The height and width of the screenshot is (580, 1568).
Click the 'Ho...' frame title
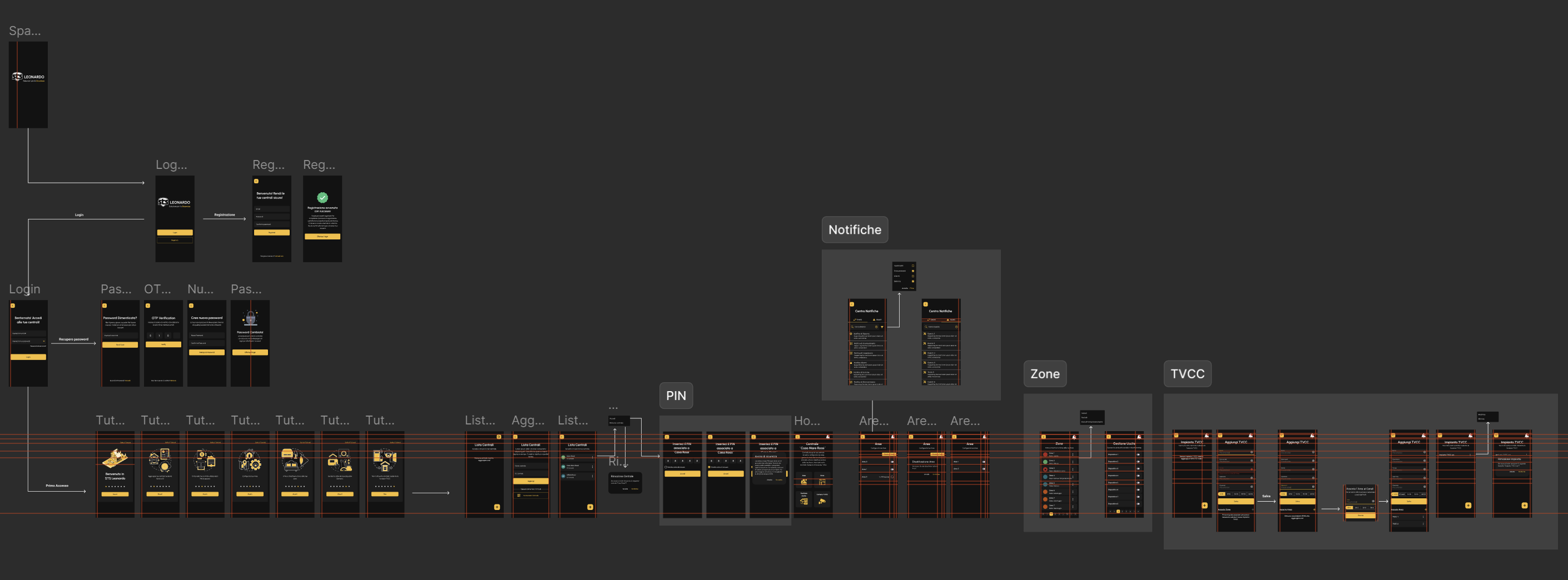pos(807,421)
